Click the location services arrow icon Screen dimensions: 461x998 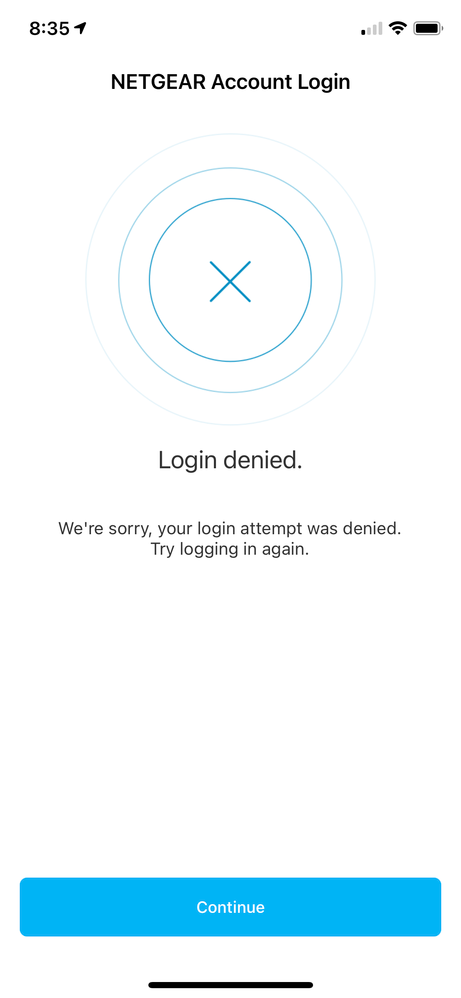pos(80,28)
